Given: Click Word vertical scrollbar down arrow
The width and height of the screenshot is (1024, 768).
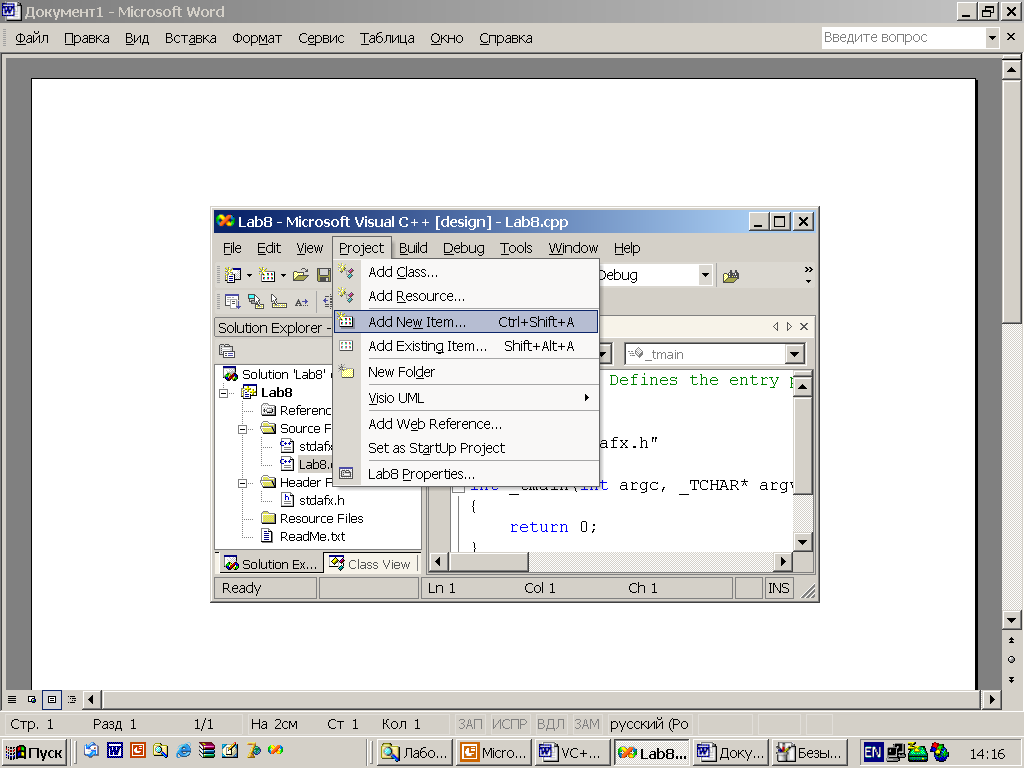Looking at the screenshot, I should 1012,620.
